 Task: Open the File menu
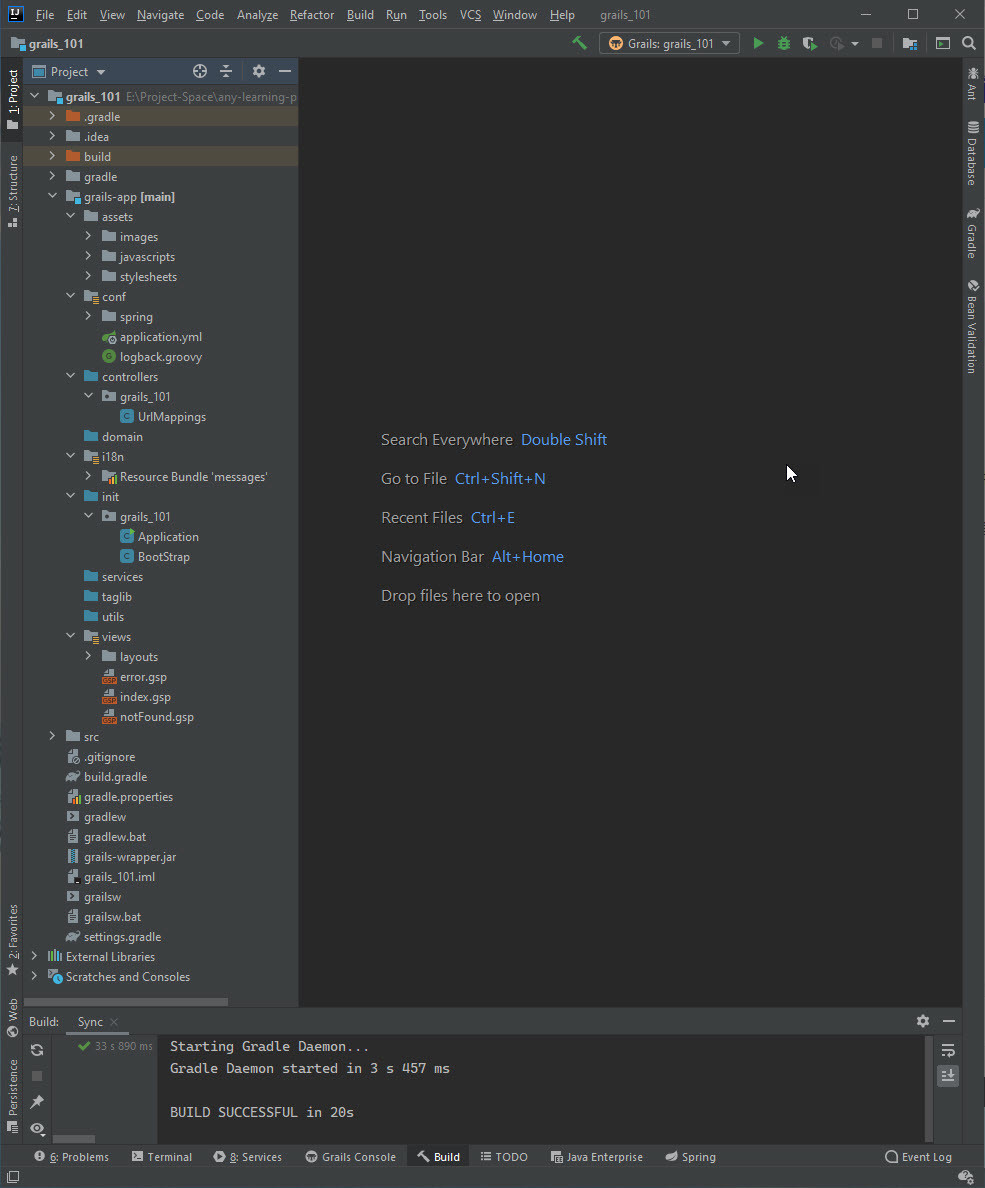[45, 14]
